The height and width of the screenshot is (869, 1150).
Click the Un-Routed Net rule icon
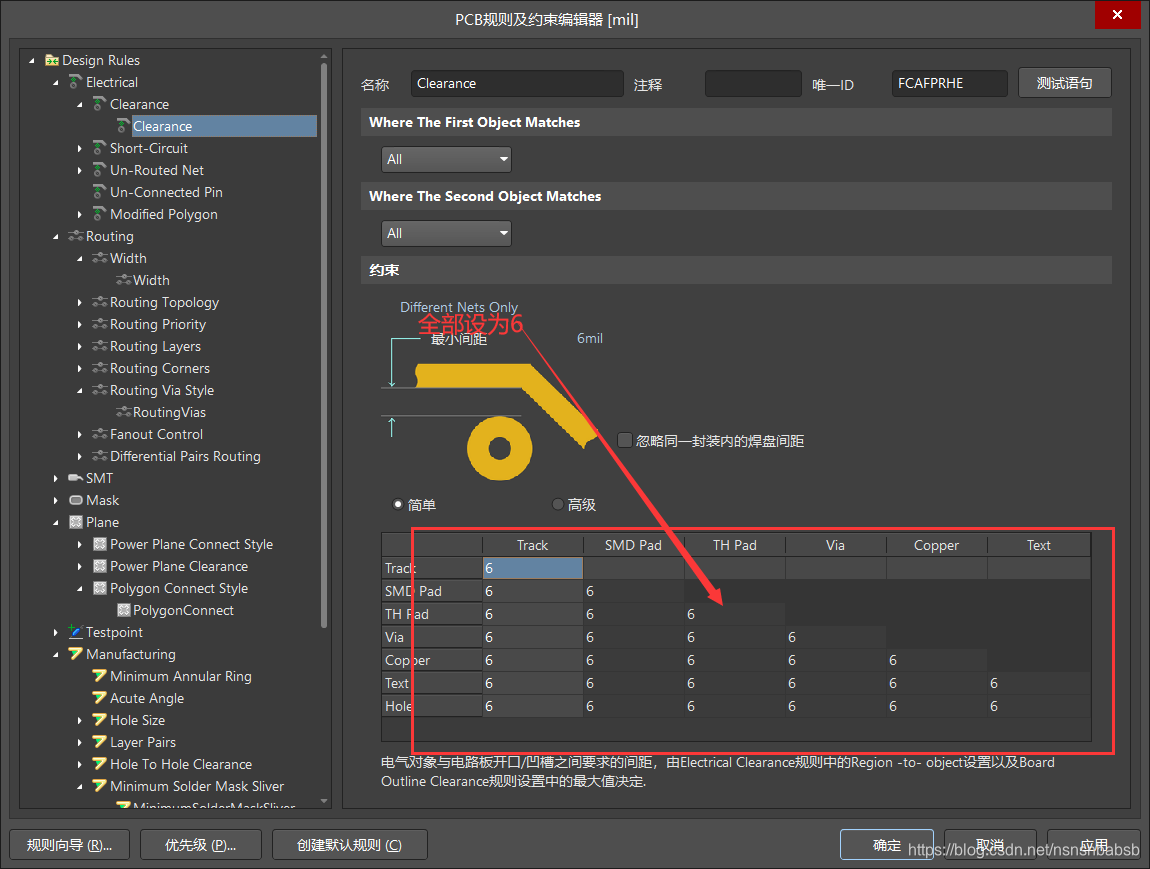[100, 170]
